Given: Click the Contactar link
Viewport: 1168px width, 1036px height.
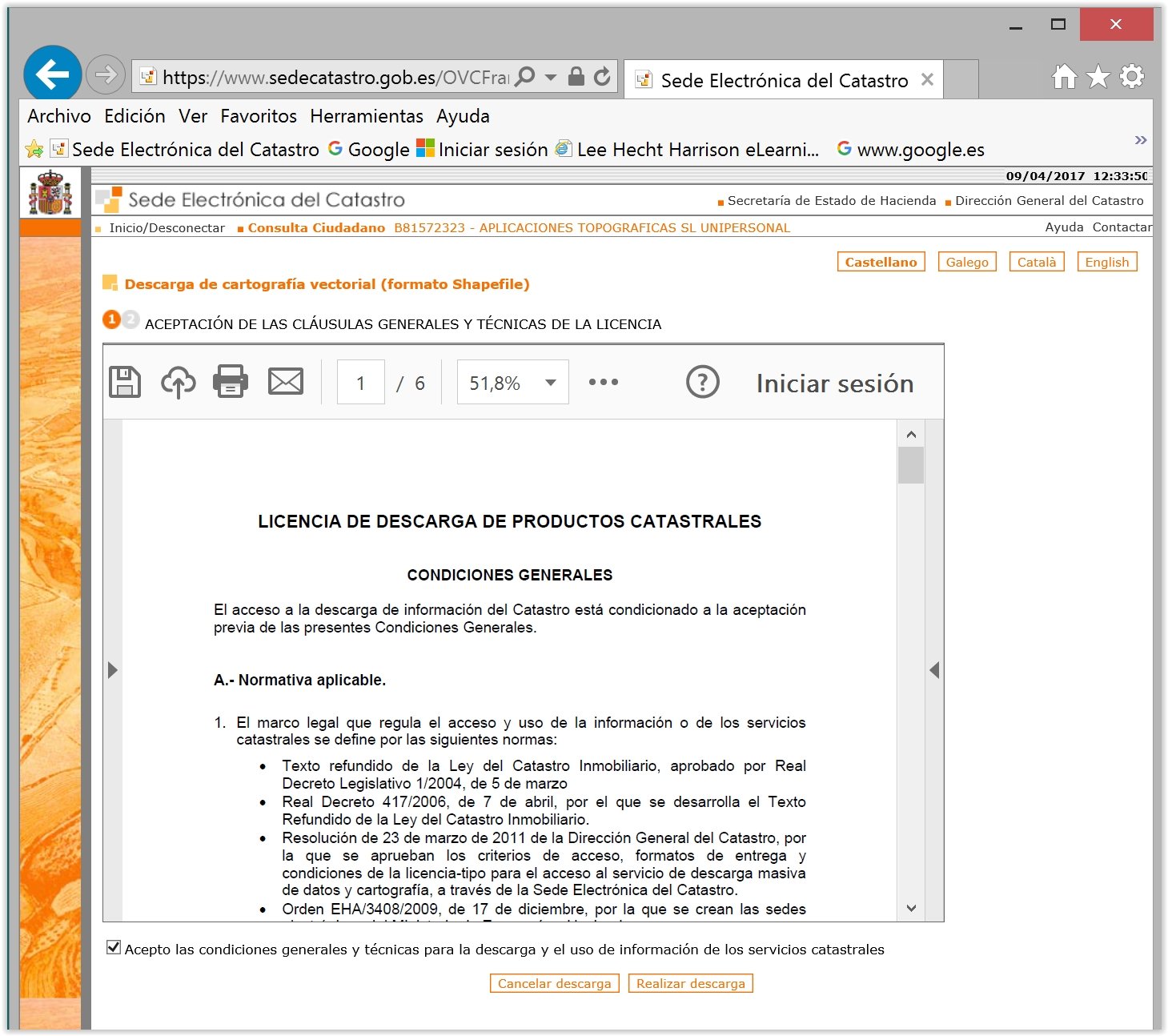Looking at the screenshot, I should coord(1122,227).
